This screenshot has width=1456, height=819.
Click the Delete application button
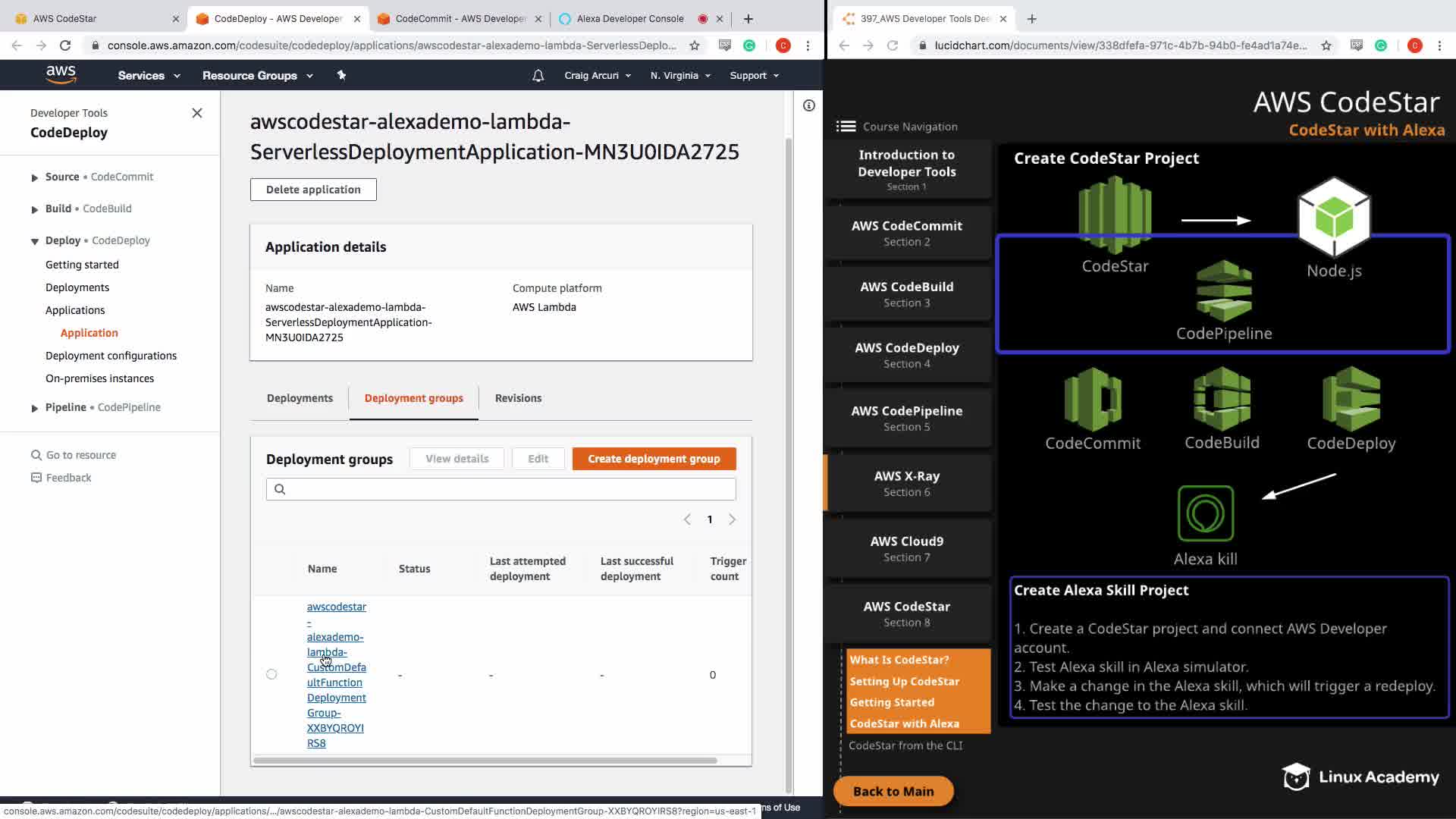pyautogui.click(x=313, y=190)
